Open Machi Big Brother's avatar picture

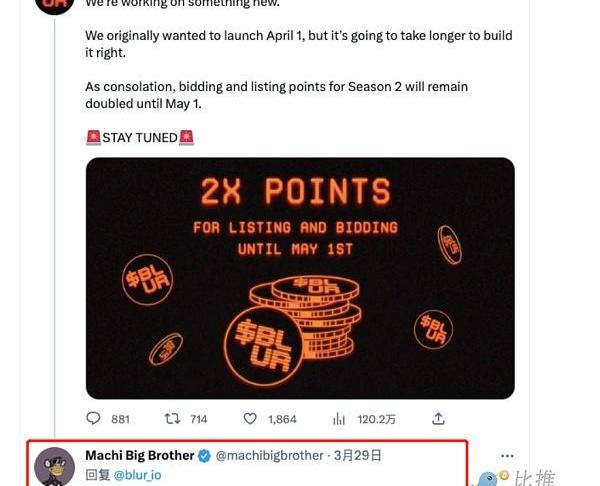point(53,466)
